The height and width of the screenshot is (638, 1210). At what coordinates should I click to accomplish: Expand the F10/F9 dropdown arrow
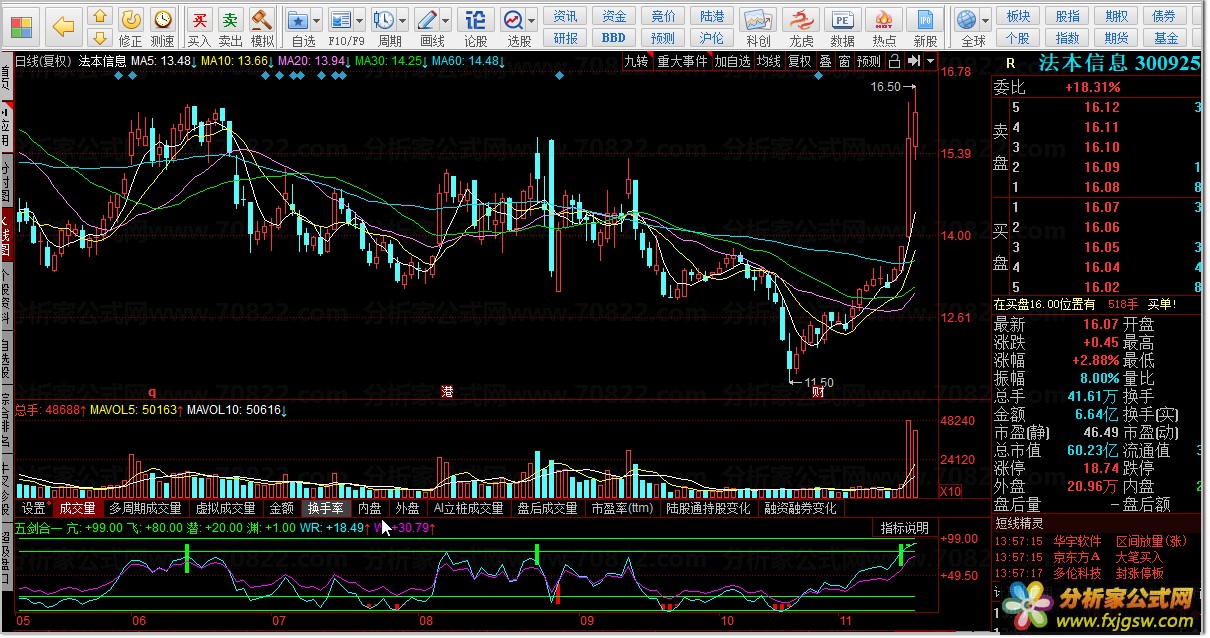pyautogui.click(x=360, y=20)
